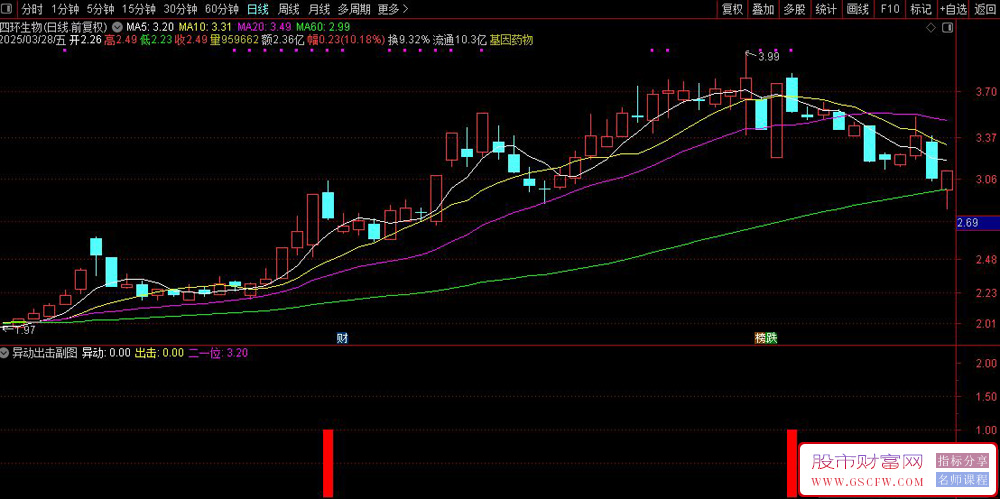The image size is (1000, 499).
Task: Activate the 画线 drawing tool
Action: (858, 9)
